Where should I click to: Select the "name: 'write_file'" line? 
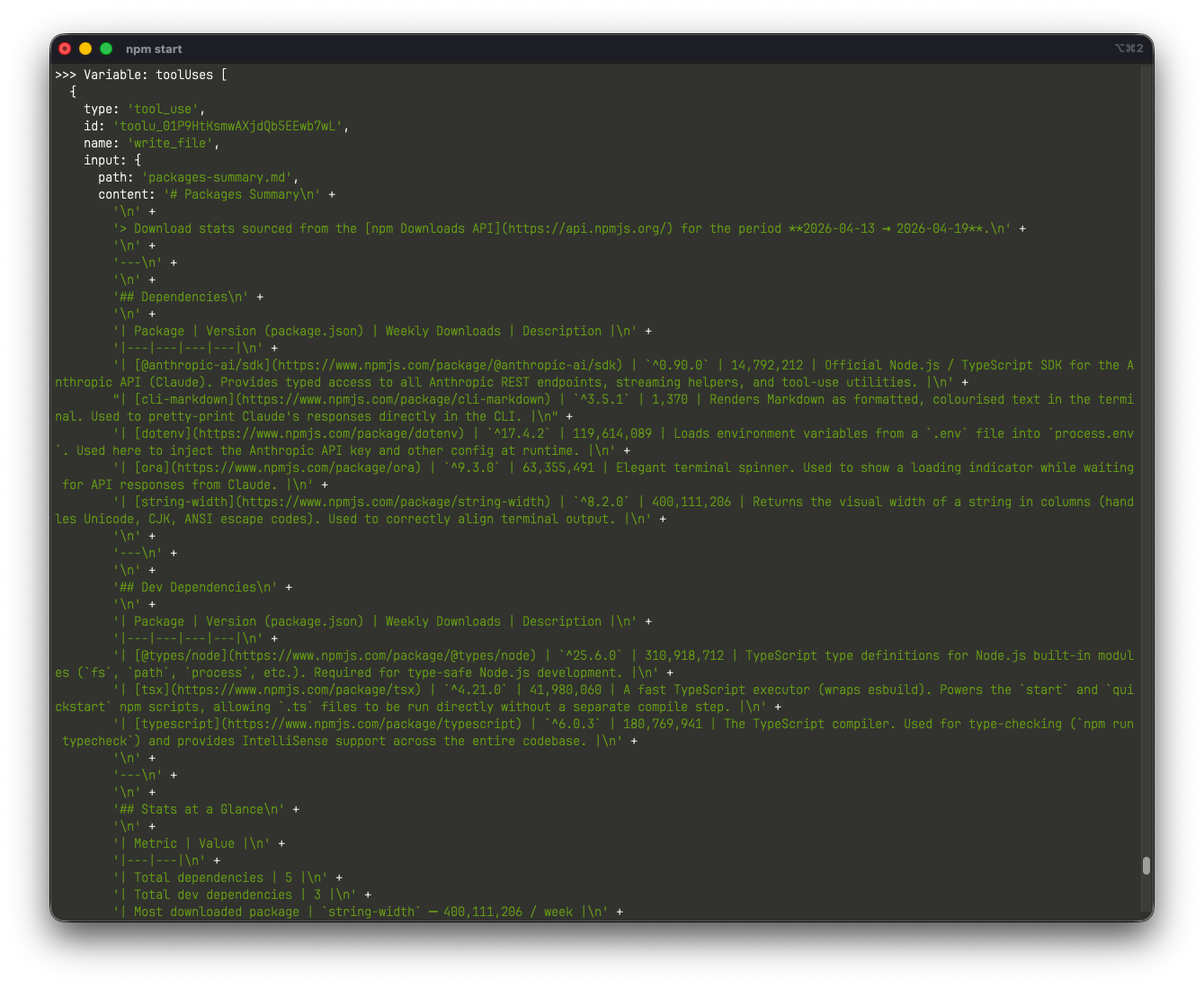pos(152,143)
